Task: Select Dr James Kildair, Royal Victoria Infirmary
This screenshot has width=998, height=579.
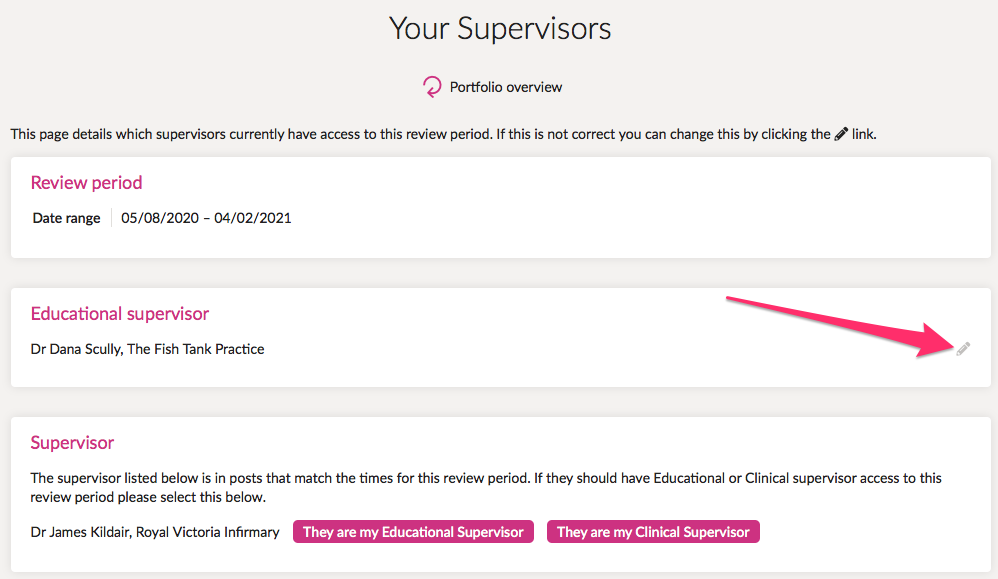Action: 155,532
